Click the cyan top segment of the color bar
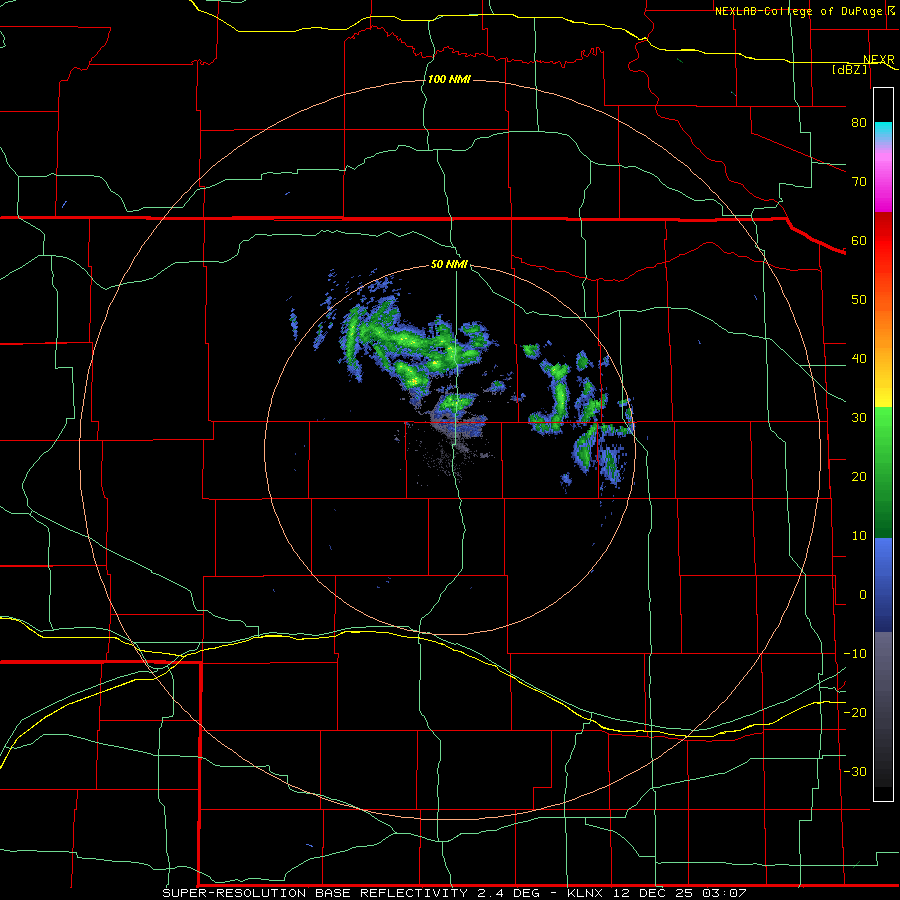The image size is (900, 900). tap(883, 132)
